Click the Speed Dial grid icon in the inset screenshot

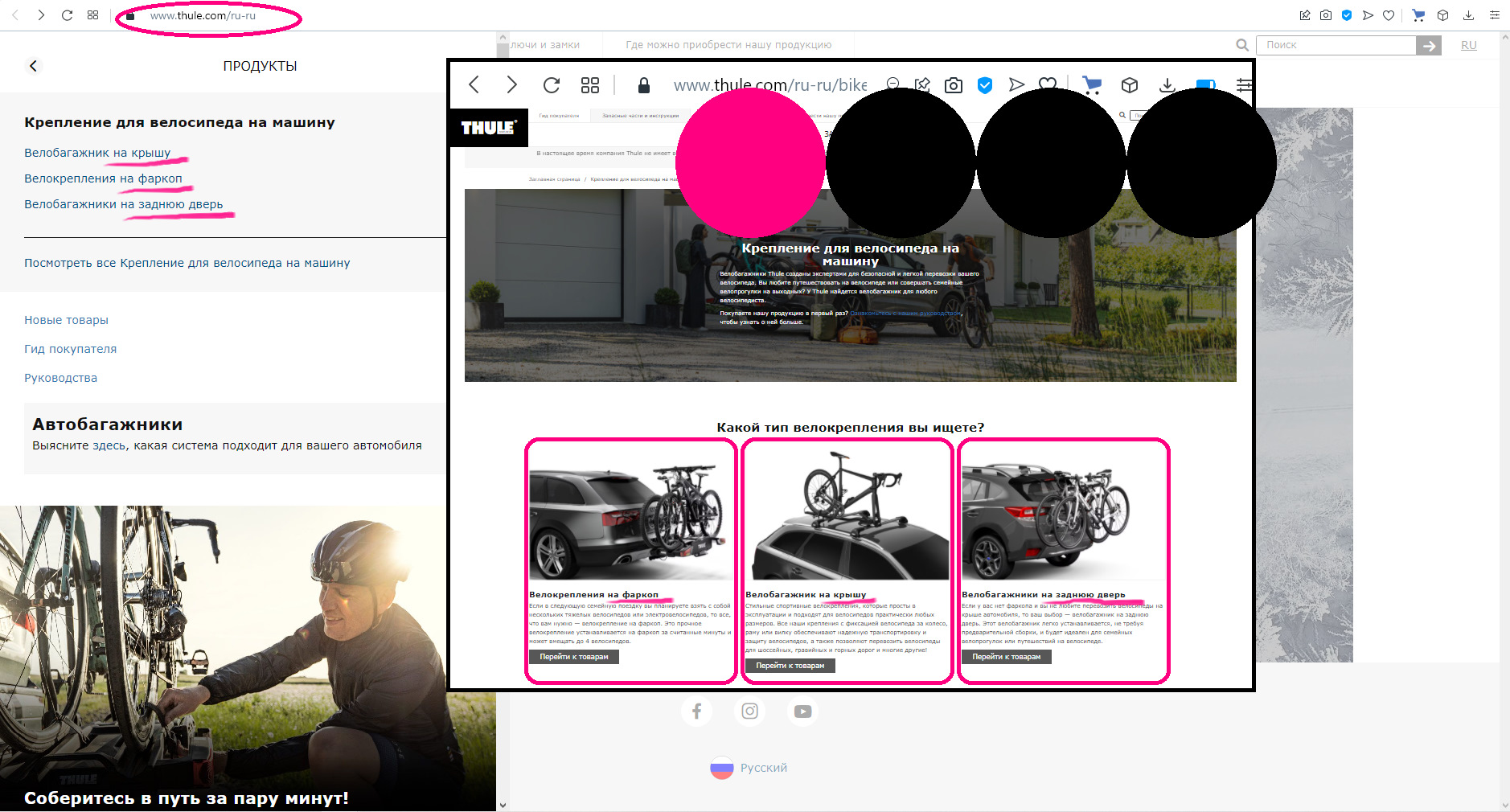click(x=590, y=84)
